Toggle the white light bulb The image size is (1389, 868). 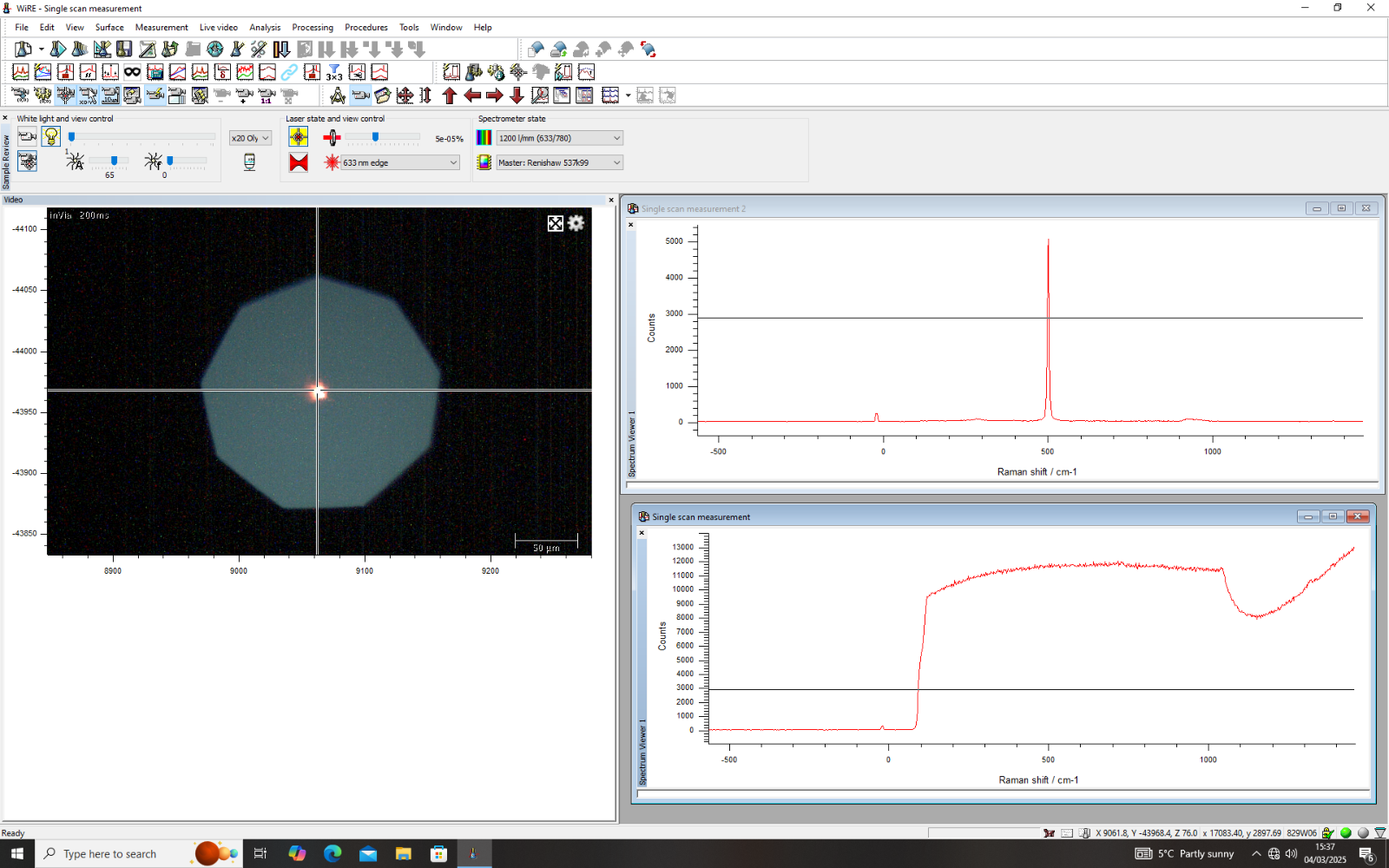coord(51,136)
